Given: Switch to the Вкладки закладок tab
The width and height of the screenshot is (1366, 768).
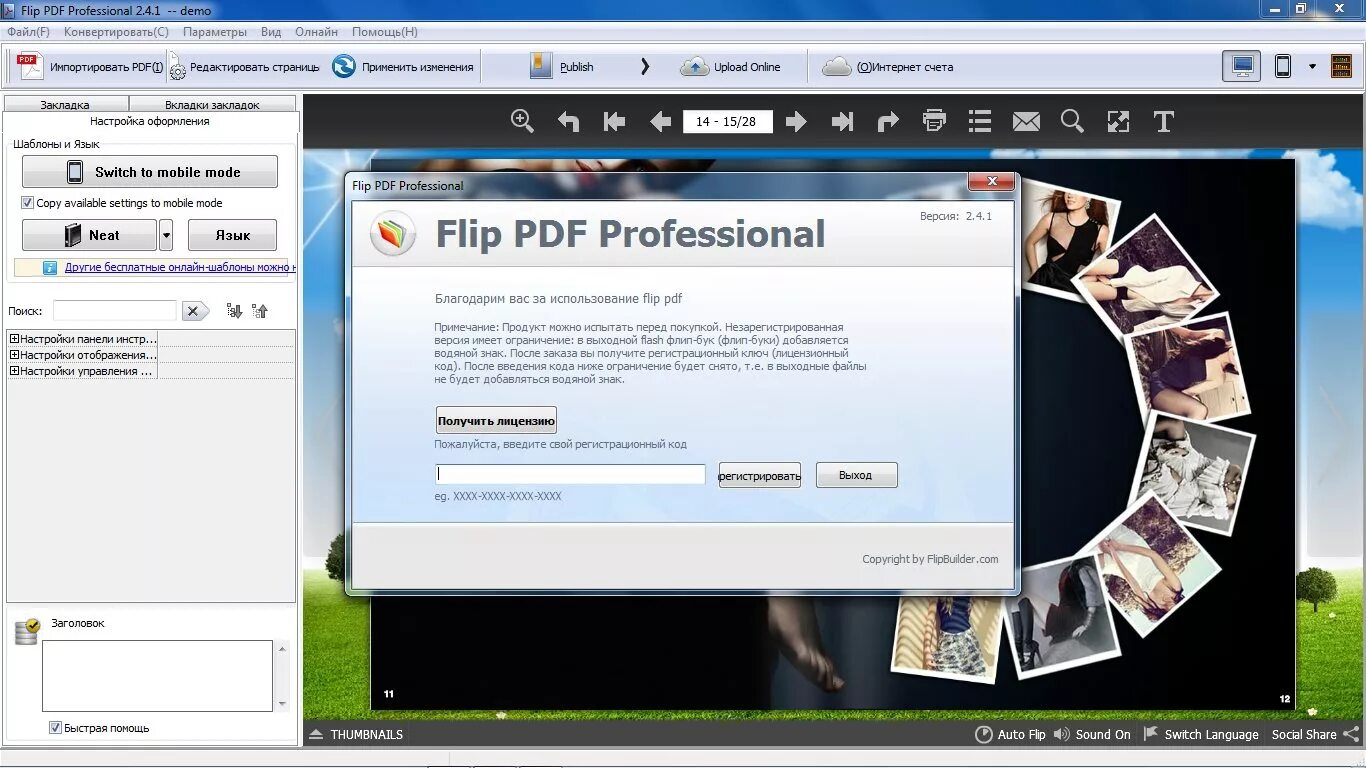Looking at the screenshot, I should tap(212, 104).
